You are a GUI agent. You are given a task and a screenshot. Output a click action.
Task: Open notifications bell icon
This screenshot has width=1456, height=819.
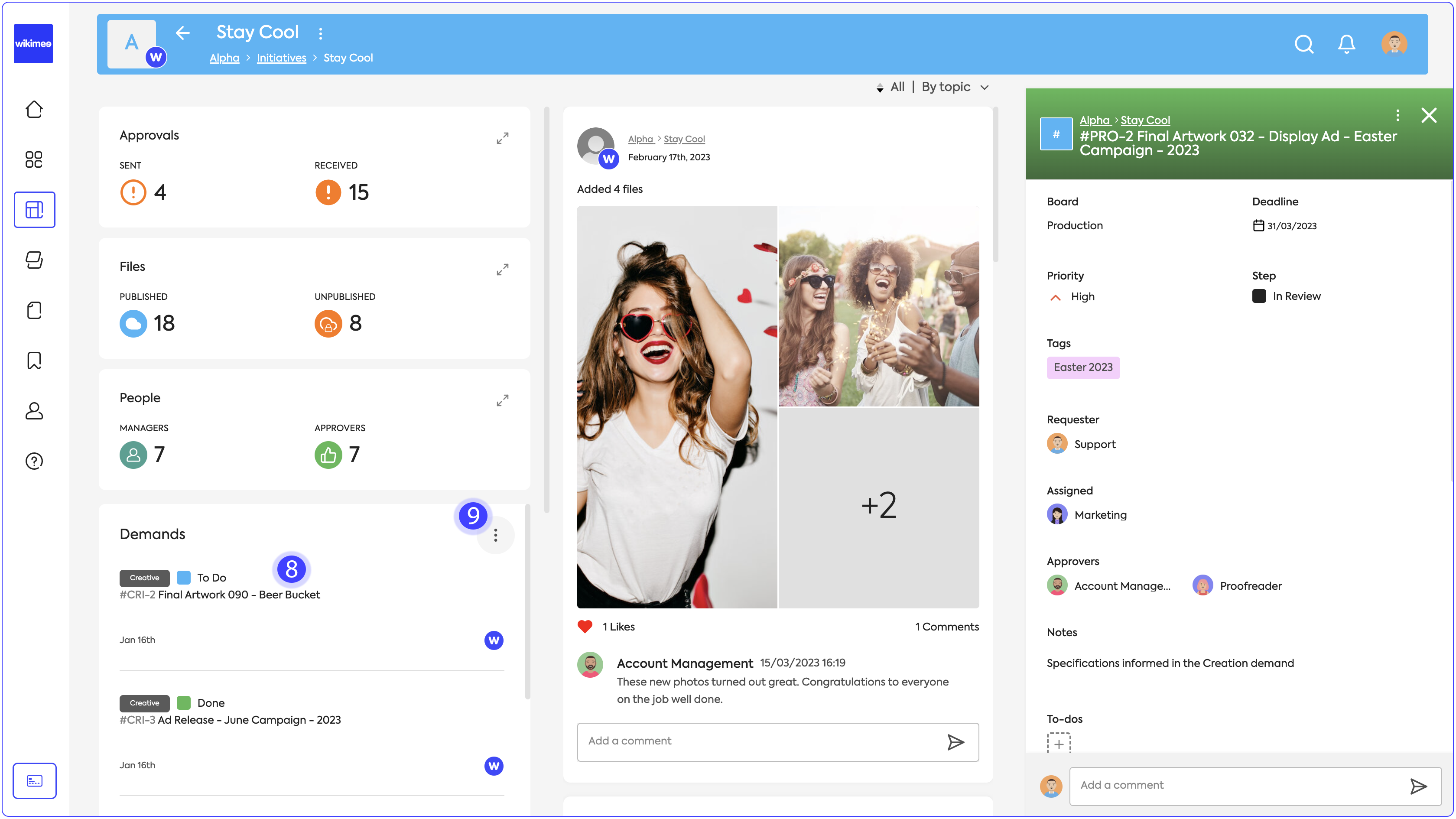[1346, 44]
